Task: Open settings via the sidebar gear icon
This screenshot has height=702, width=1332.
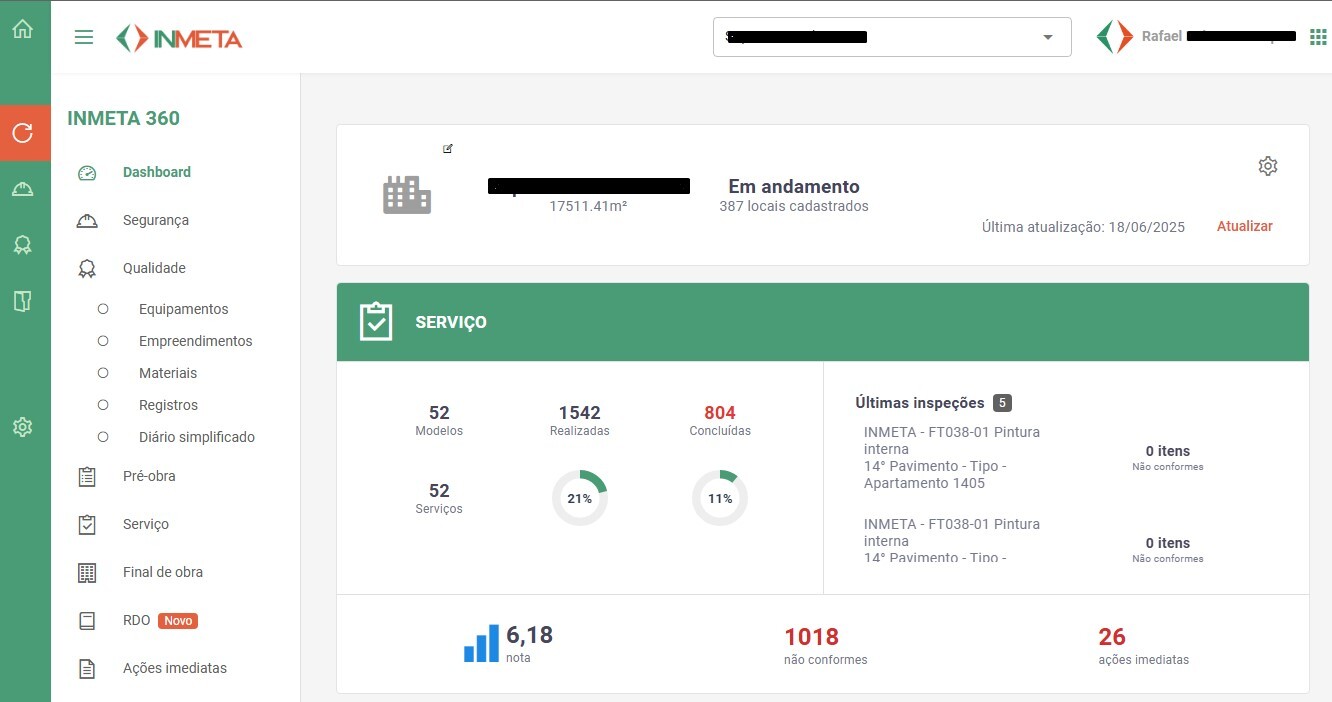Action: (24, 427)
